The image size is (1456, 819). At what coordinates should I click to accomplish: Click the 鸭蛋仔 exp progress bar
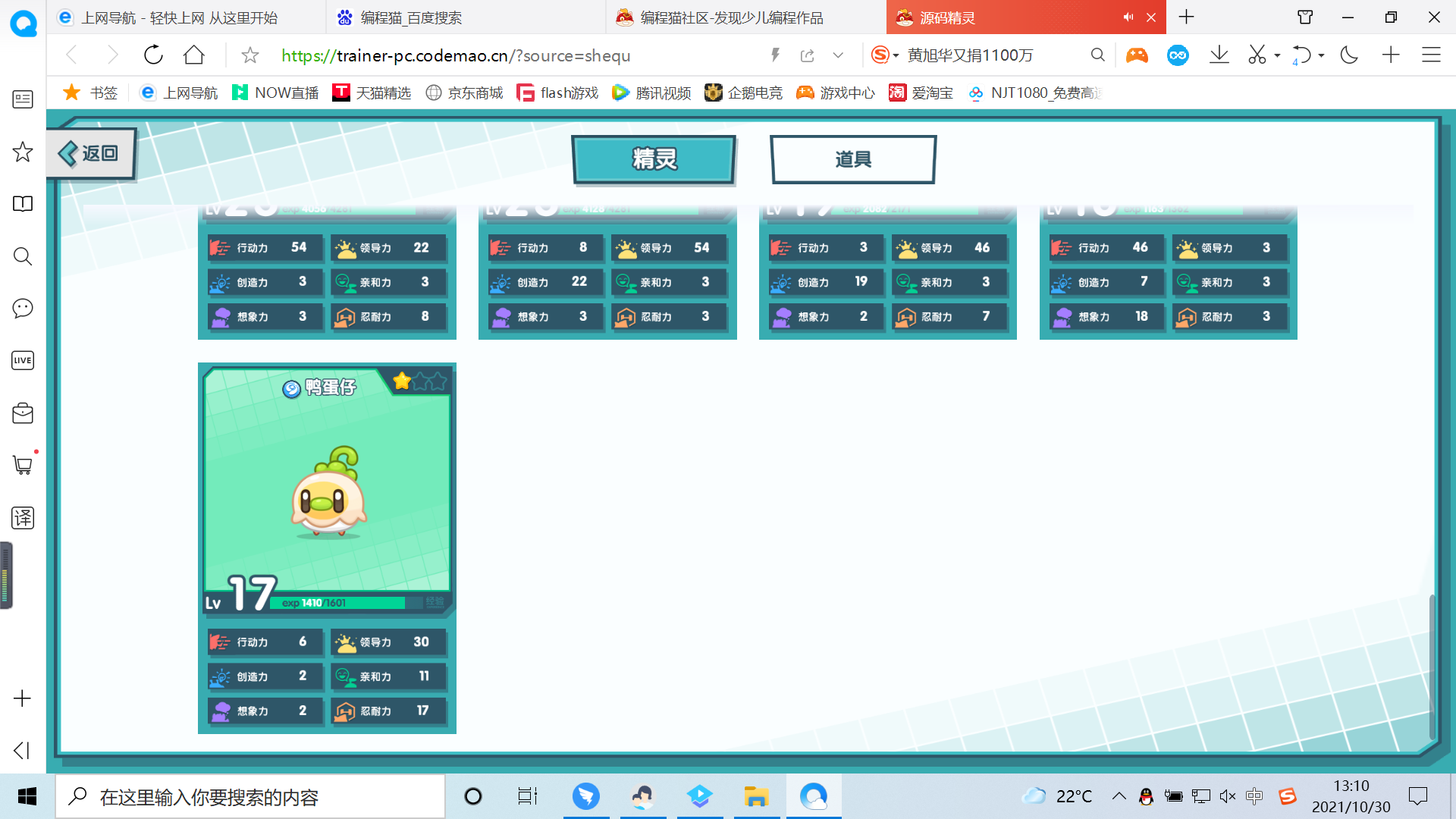tap(347, 603)
